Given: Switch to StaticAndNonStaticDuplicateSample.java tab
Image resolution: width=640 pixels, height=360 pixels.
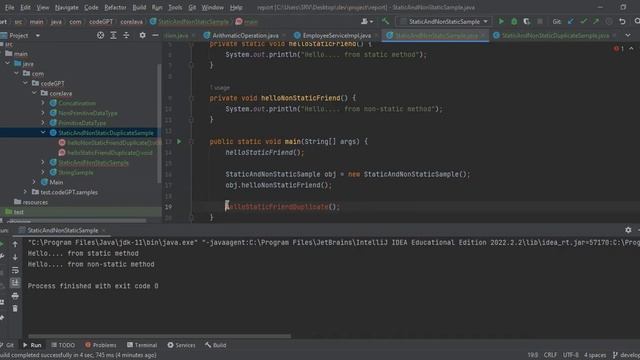Looking at the screenshot, I should pos(556,36).
